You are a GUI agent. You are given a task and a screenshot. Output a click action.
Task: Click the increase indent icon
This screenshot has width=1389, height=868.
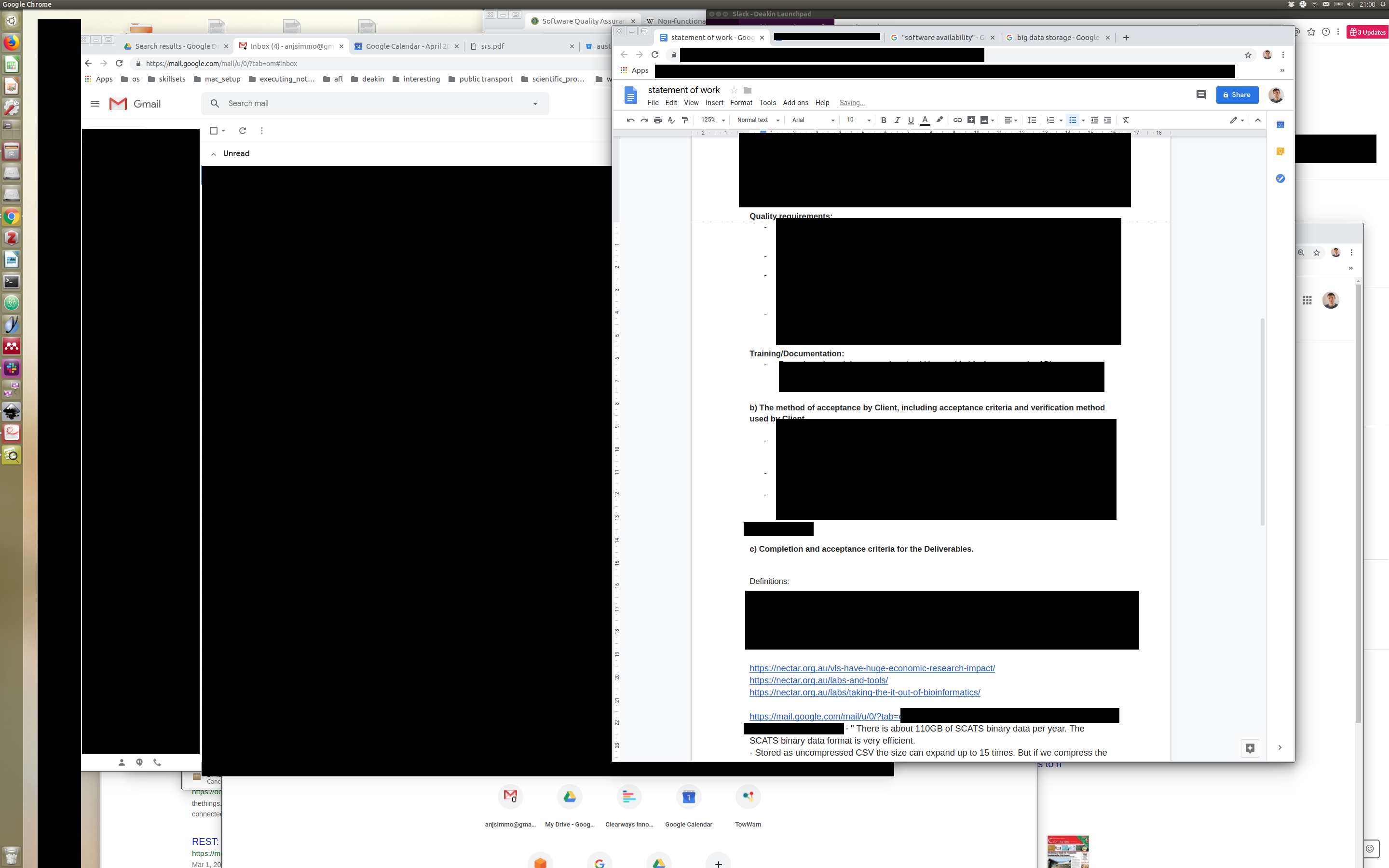click(x=1108, y=120)
